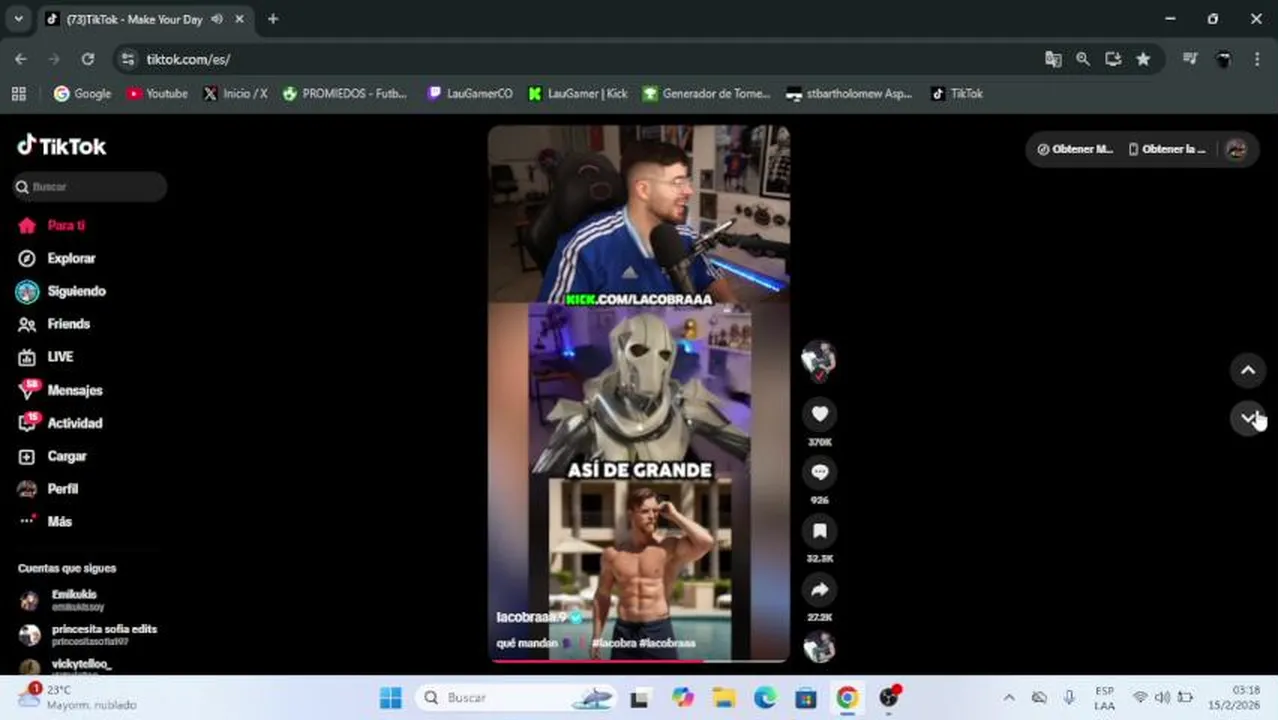This screenshot has height=720, width=1278.
Task: Open a new browser tab
Action: point(273,19)
